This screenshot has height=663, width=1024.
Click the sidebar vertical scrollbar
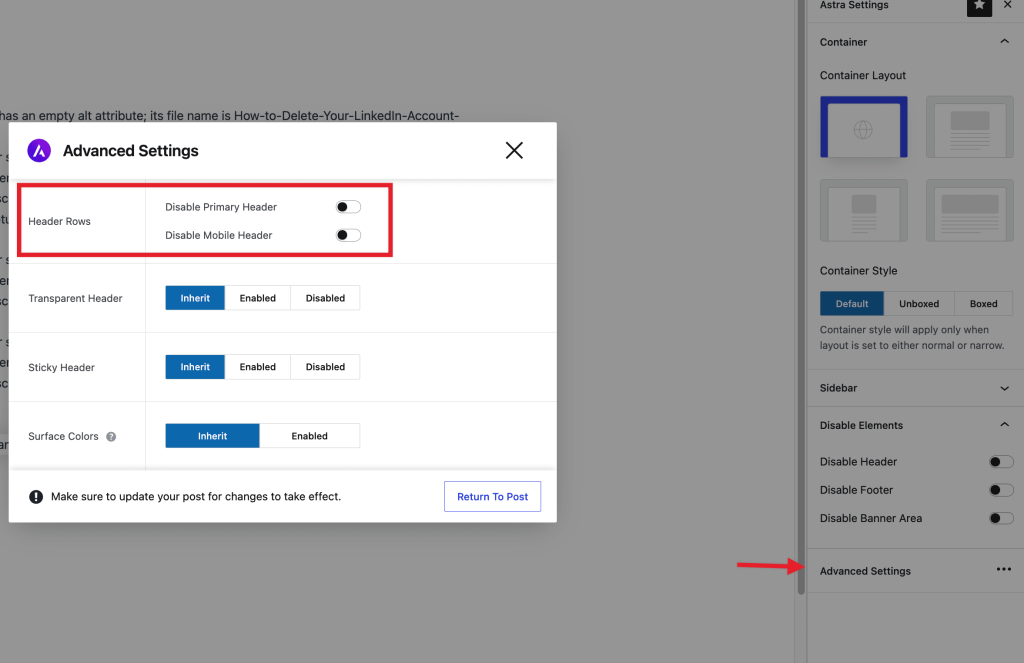(x=801, y=297)
